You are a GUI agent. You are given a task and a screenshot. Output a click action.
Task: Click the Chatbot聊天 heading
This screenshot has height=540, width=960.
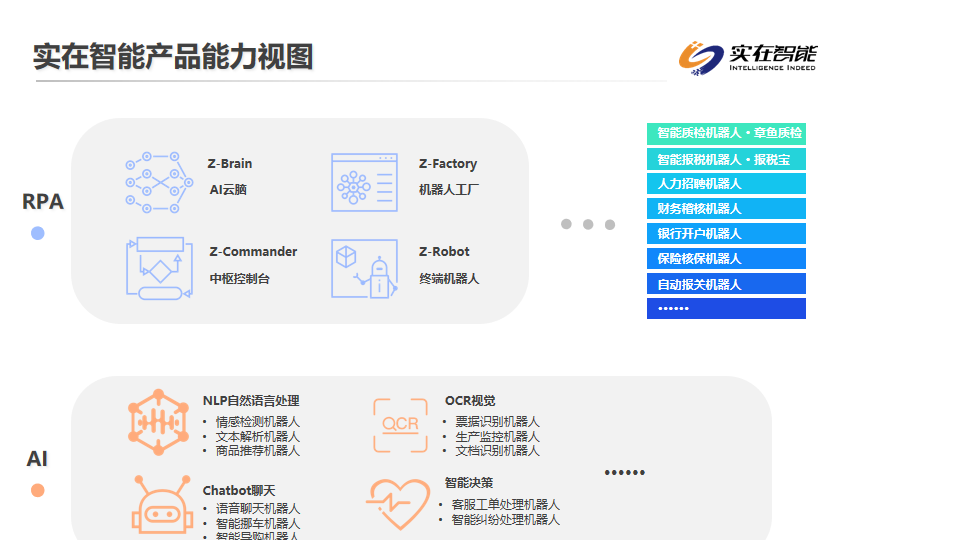coord(239,490)
